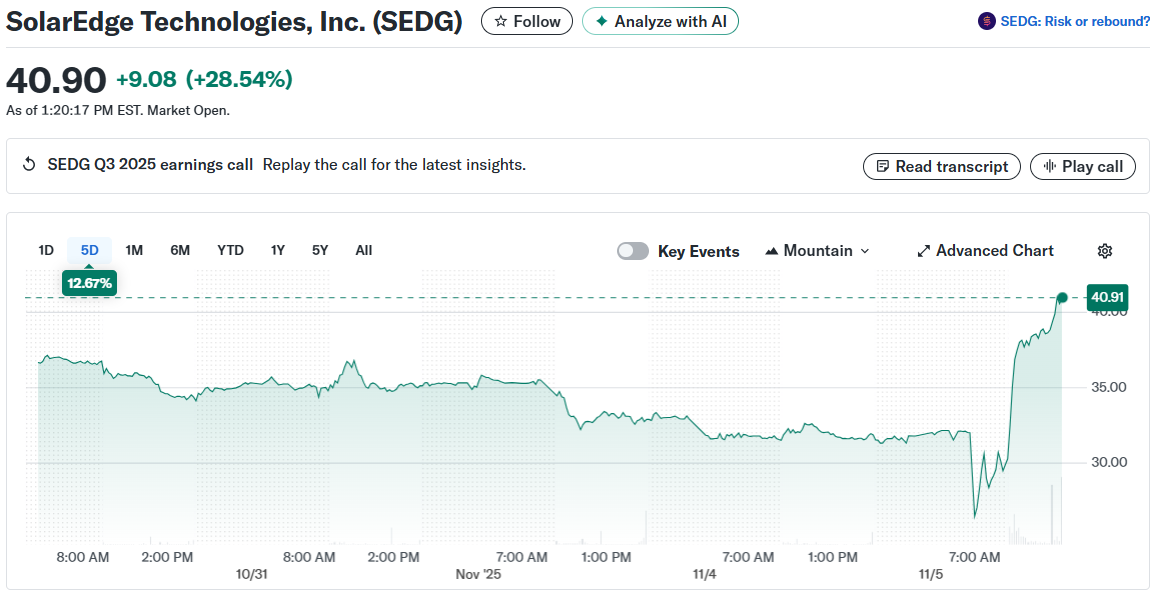Select the Mountain chart style icon

(772, 250)
